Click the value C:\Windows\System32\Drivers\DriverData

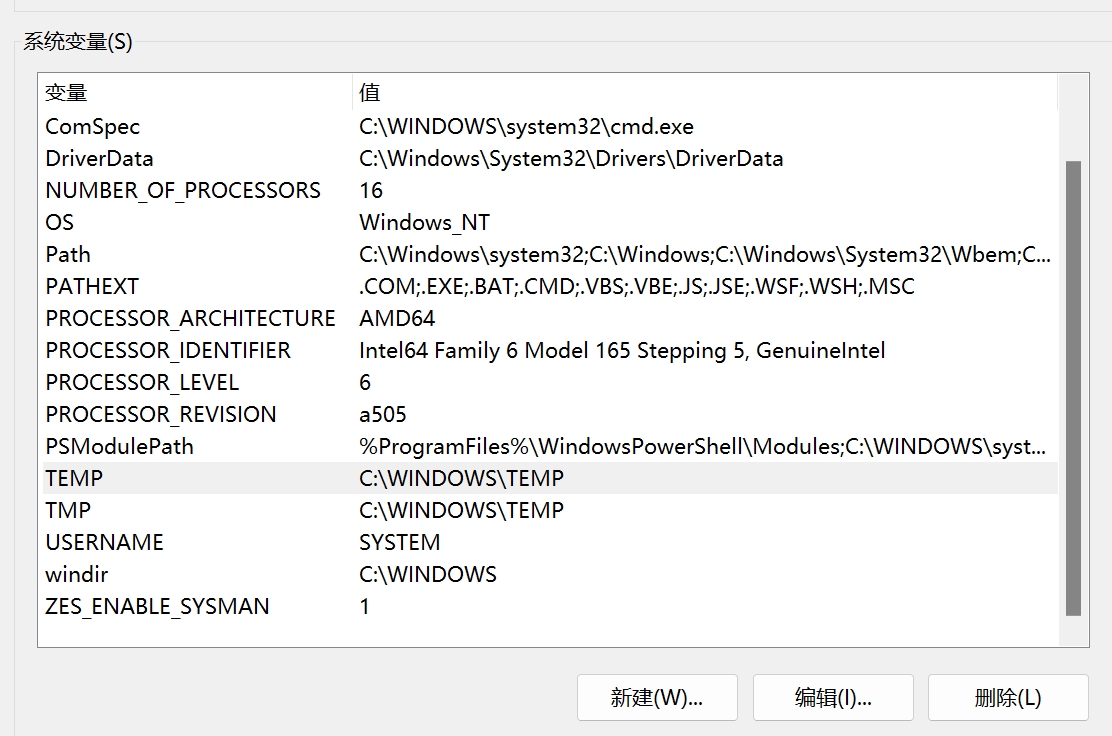[571, 158]
